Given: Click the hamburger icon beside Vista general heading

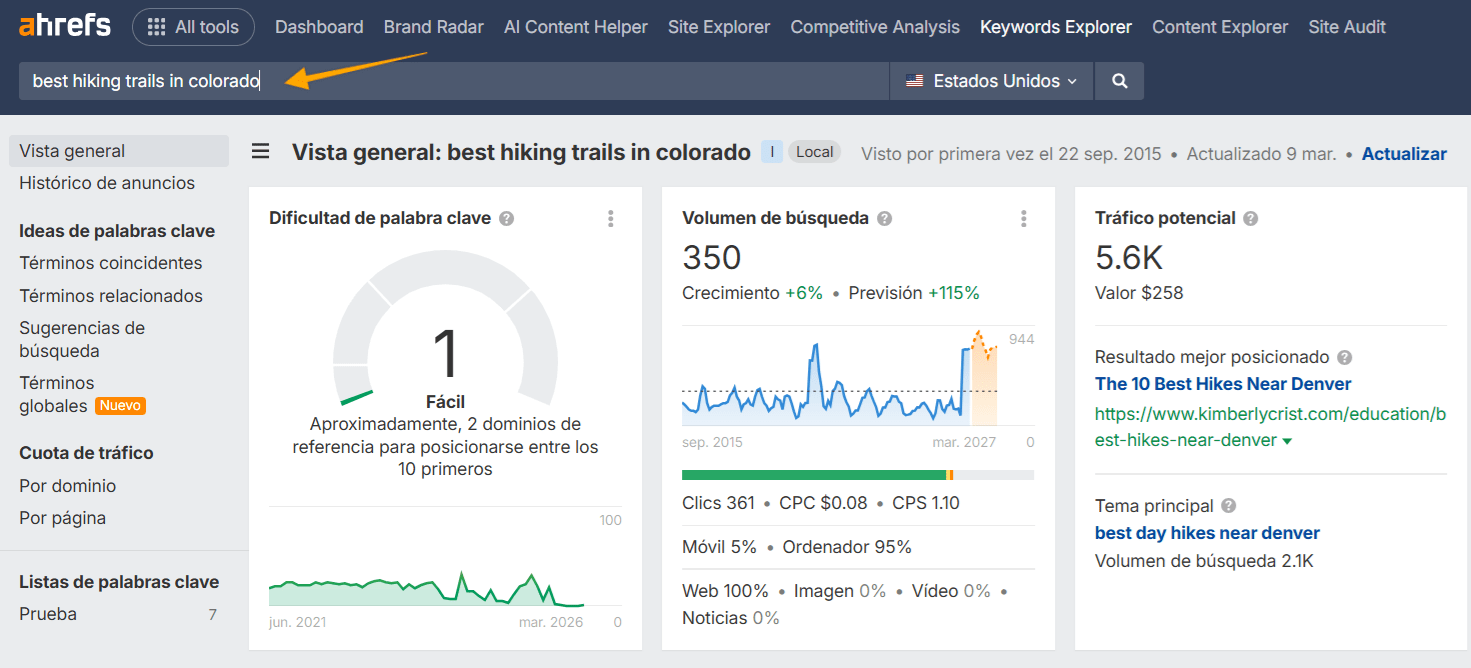Looking at the screenshot, I should coord(260,151).
